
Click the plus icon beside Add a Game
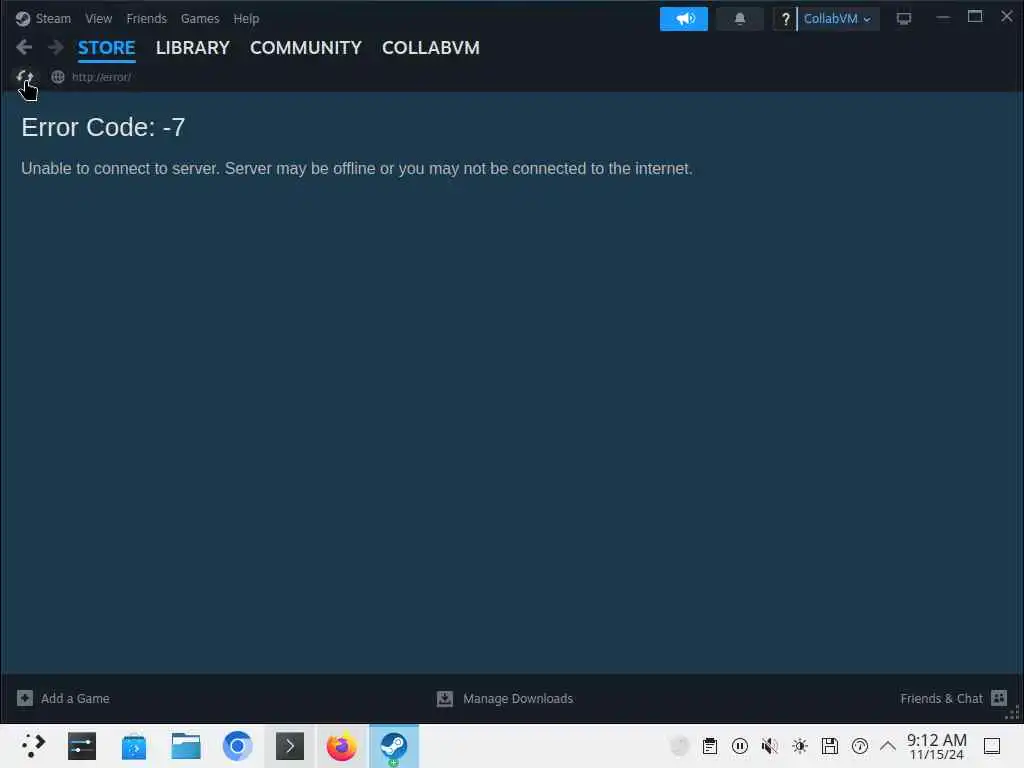(x=25, y=698)
